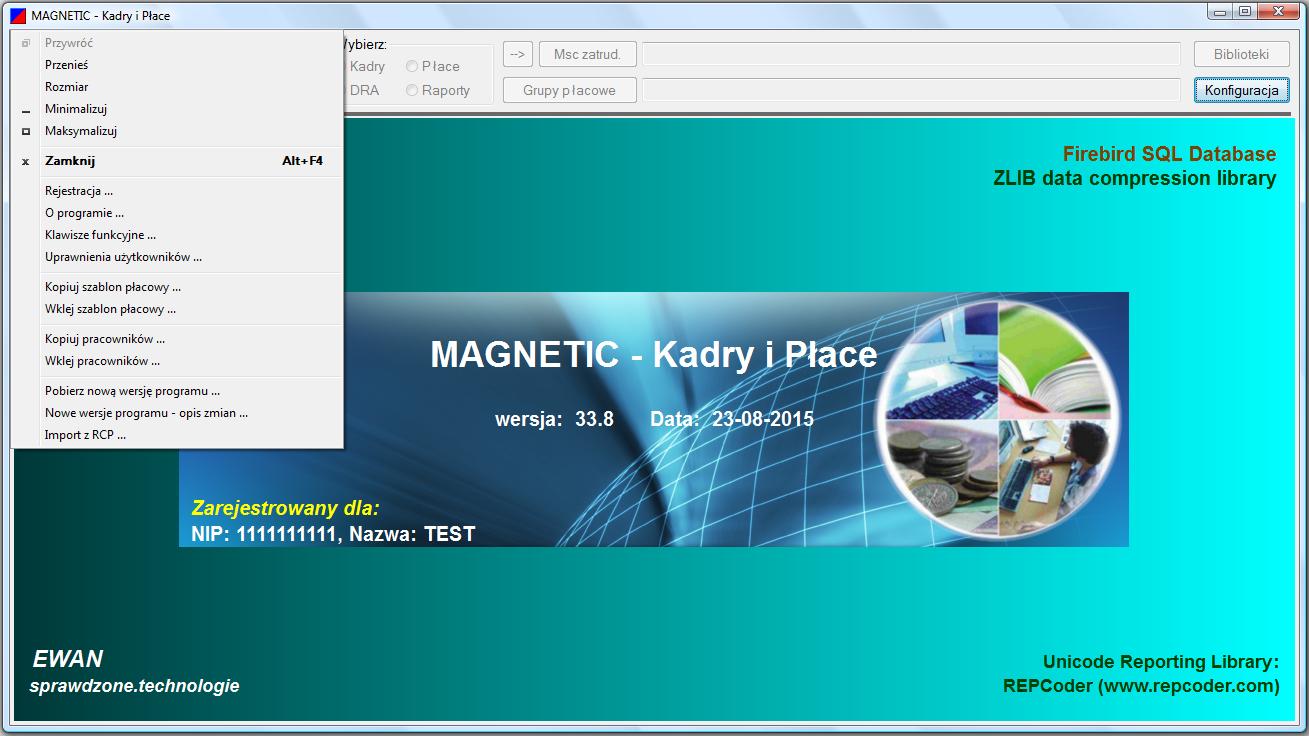Viewport: 1309px width, 736px height.
Task: Select Maksymalizuj menu entry
Action: tap(177, 131)
